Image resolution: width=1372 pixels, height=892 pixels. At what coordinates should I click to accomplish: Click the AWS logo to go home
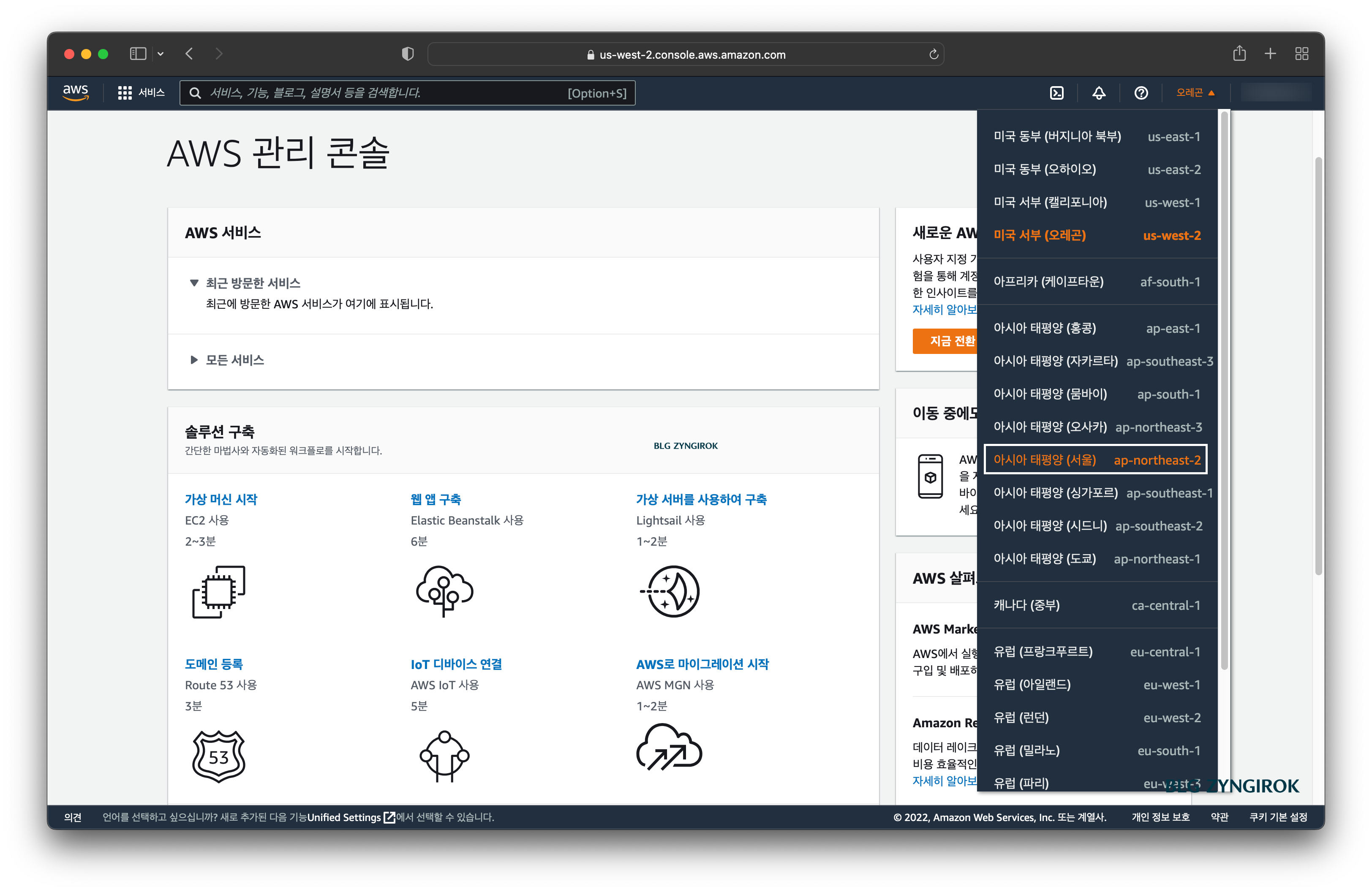tap(76, 93)
